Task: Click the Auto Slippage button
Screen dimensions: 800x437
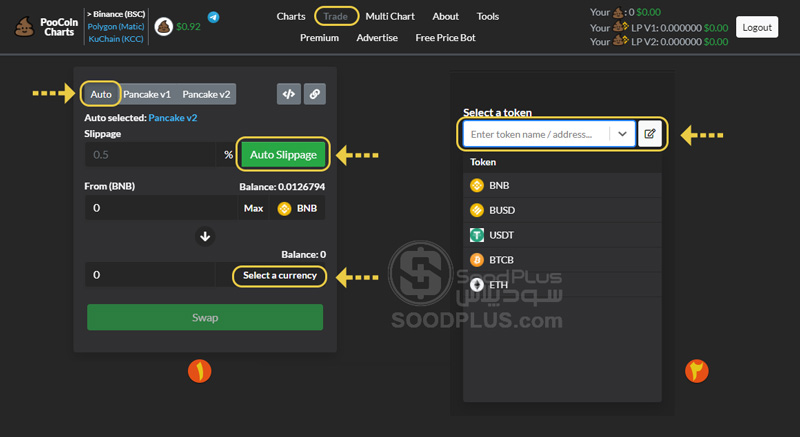Action: 283,155
